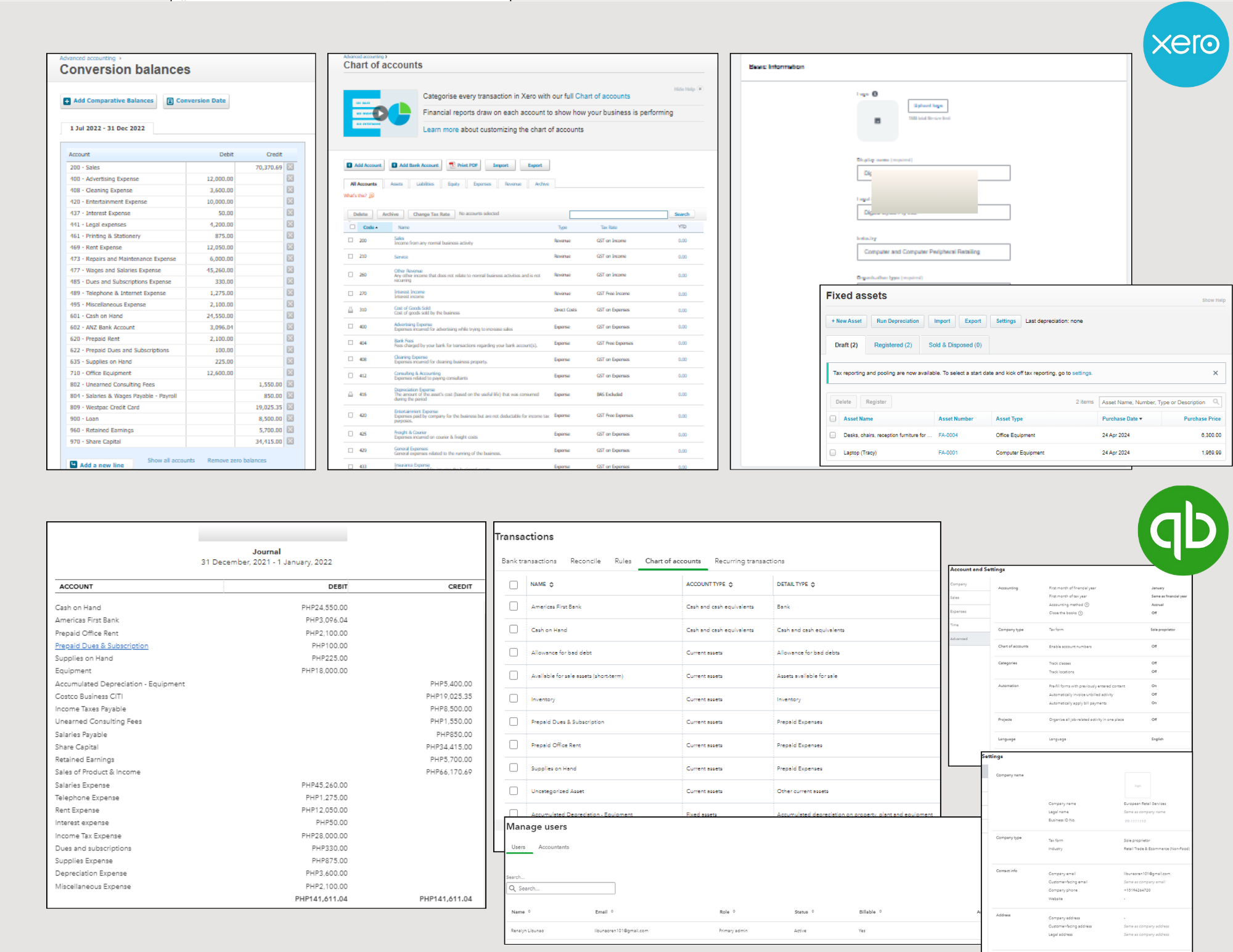This screenshot has height=952, width=1233.
Task: Toggle select-all checkbox in Xero accounts table
Action: point(352,227)
